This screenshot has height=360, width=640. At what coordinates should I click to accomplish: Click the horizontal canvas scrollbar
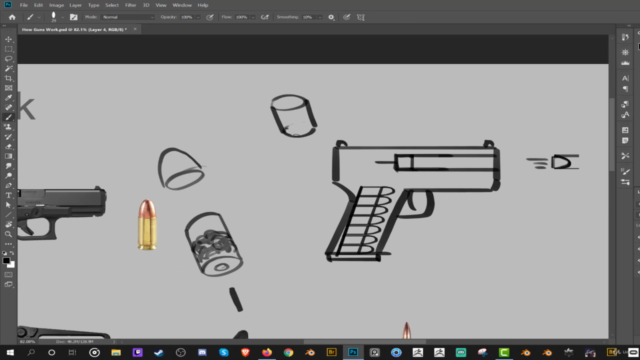(x=364, y=342)
